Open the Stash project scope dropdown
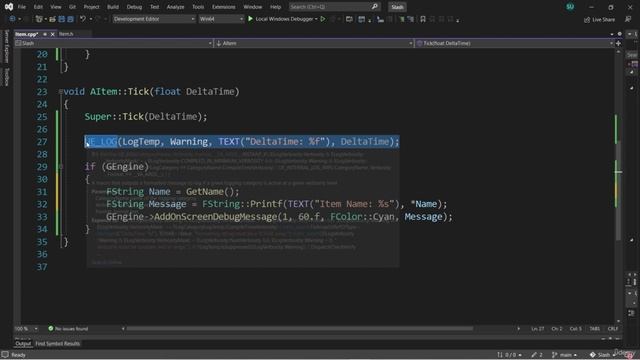Viewport: 640px width, 360px height. click(113, 43)
